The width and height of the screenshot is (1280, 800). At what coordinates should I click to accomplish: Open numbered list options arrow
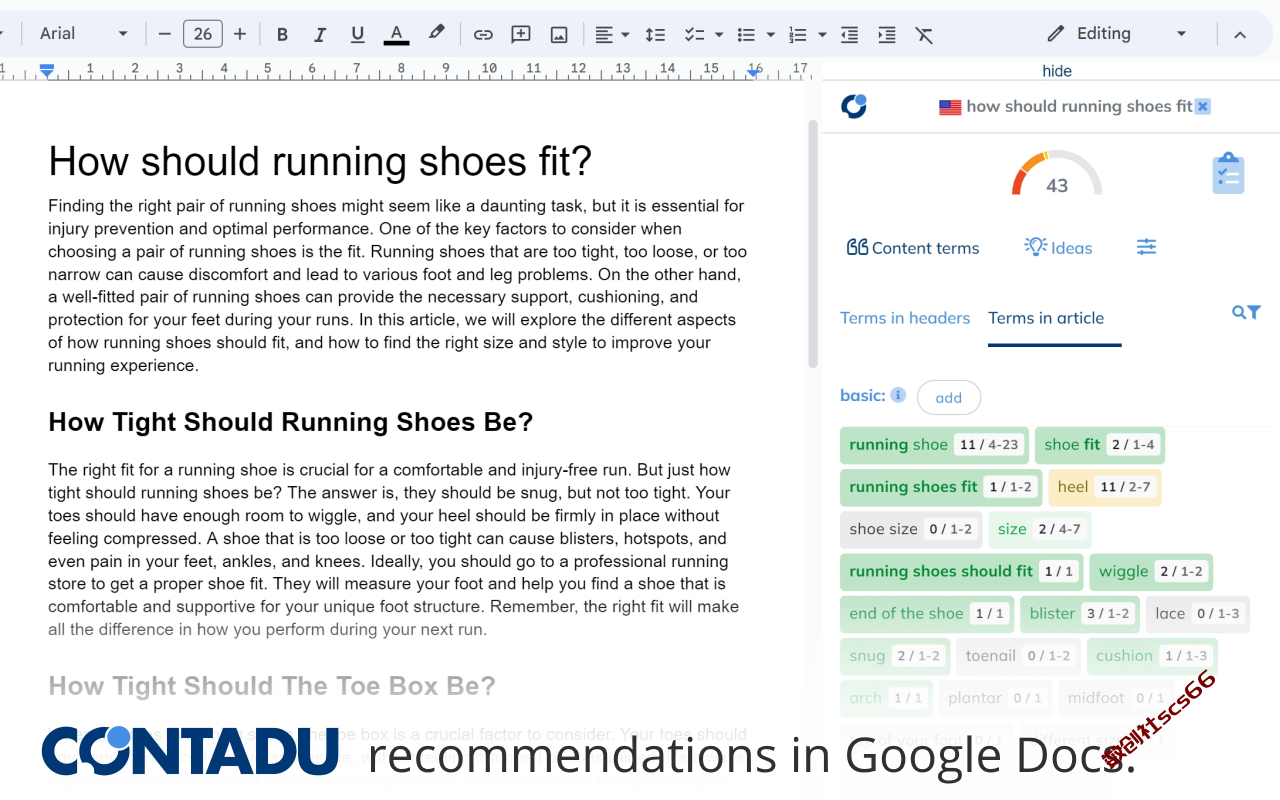[822, 35]
